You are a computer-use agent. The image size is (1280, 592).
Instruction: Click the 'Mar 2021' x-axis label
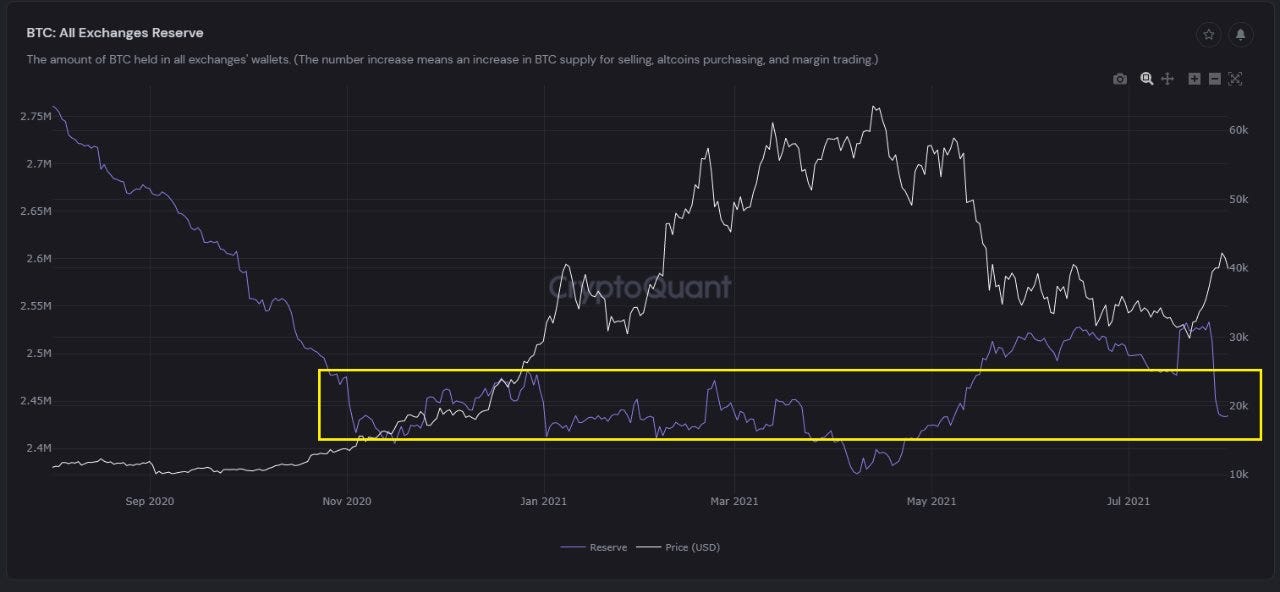[x=733, y=501]
